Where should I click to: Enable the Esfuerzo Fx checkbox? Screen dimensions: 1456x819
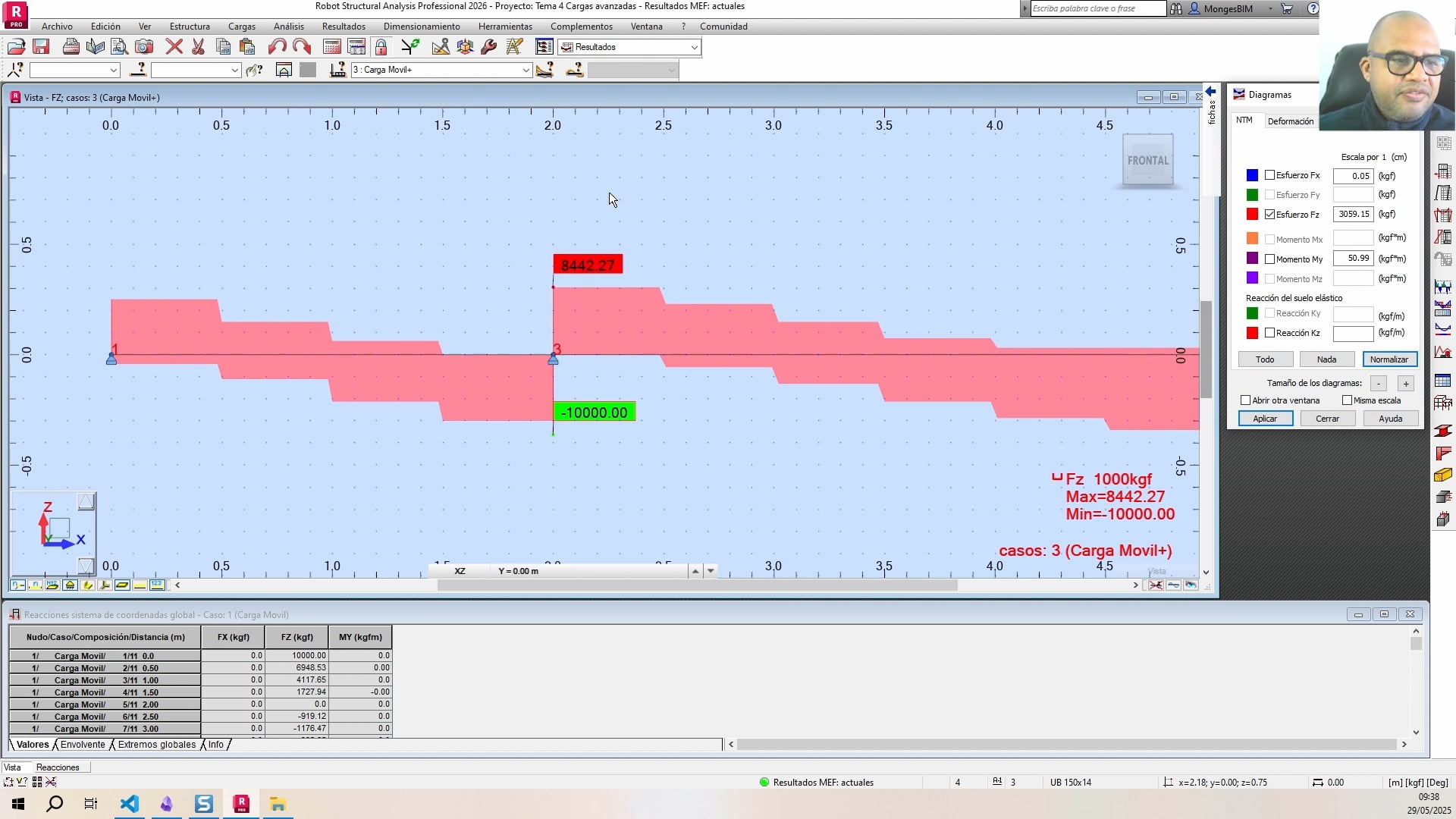pos(1269,175)
